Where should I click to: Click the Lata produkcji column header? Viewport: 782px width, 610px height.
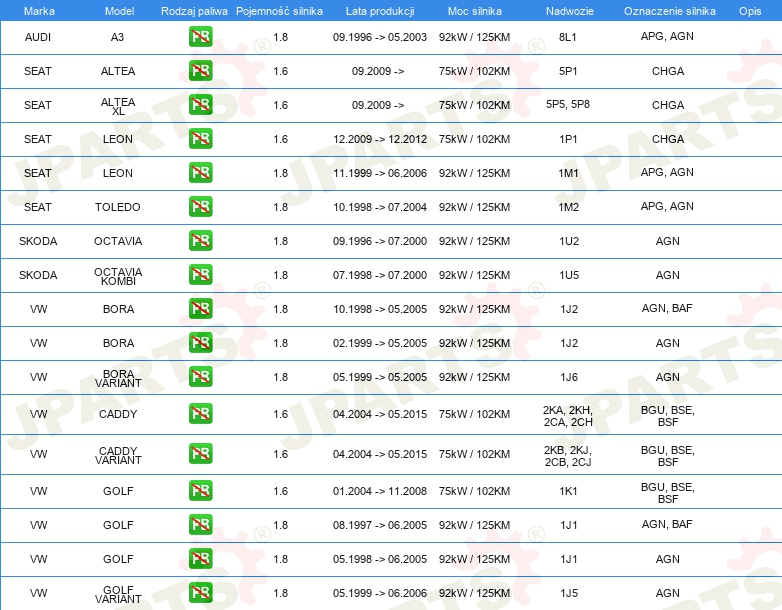pyautogui.click(x=380, y=11)
